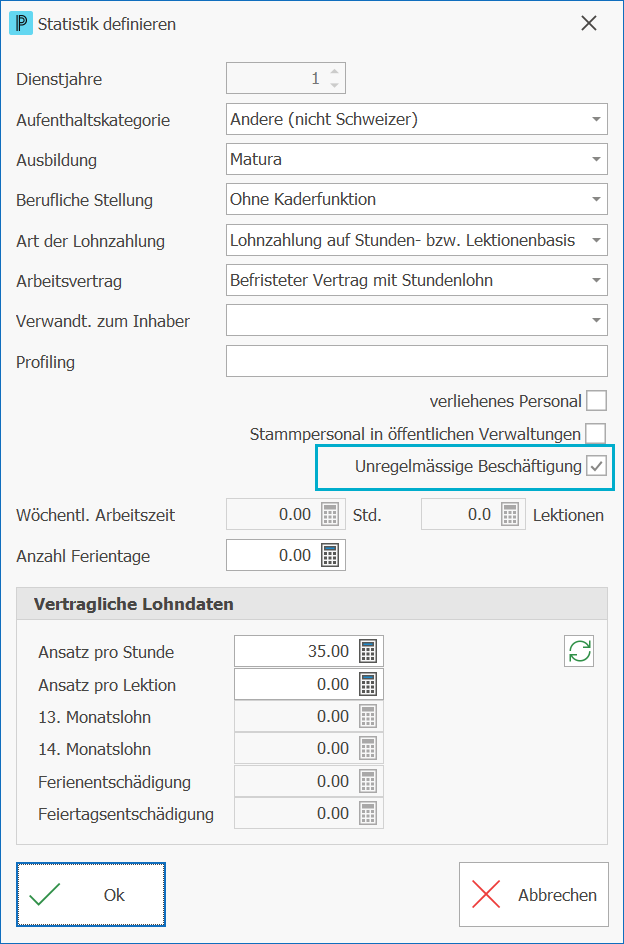This screenshot has height=944, width=624.
Task: Click calculator icon of Feiertagsentschädigung
Action: tap(368, 813)
